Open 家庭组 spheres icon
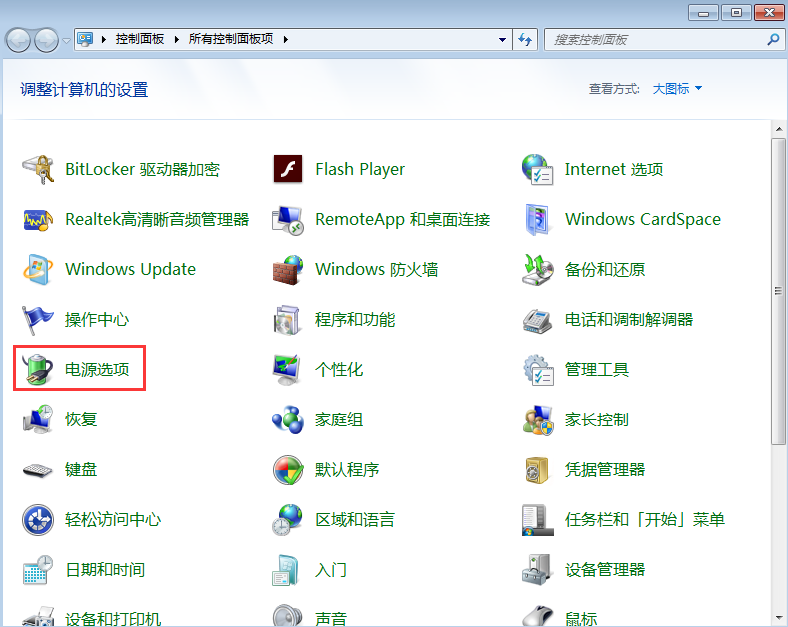Screen dimensions: 788x627 click(287, 420)
